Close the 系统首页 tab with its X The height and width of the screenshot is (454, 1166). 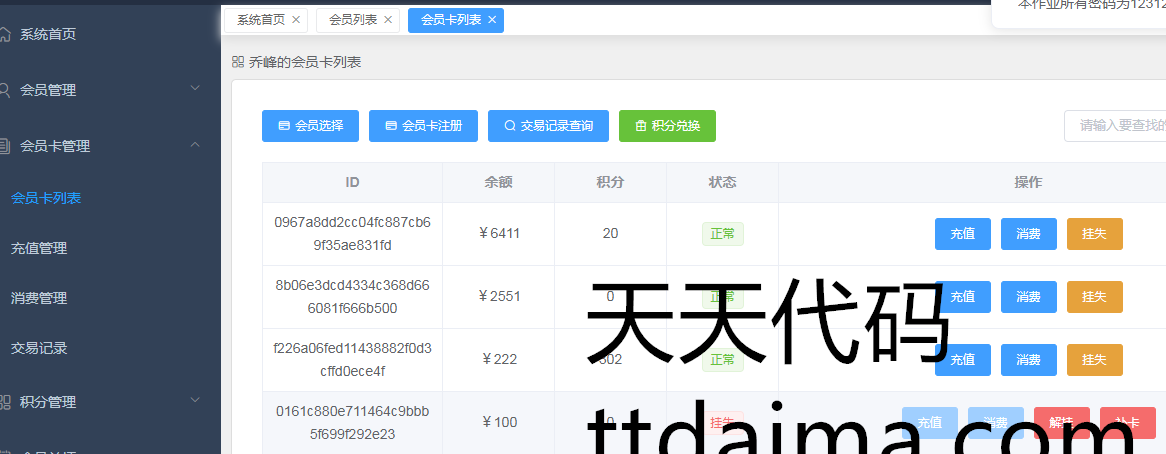296,20
